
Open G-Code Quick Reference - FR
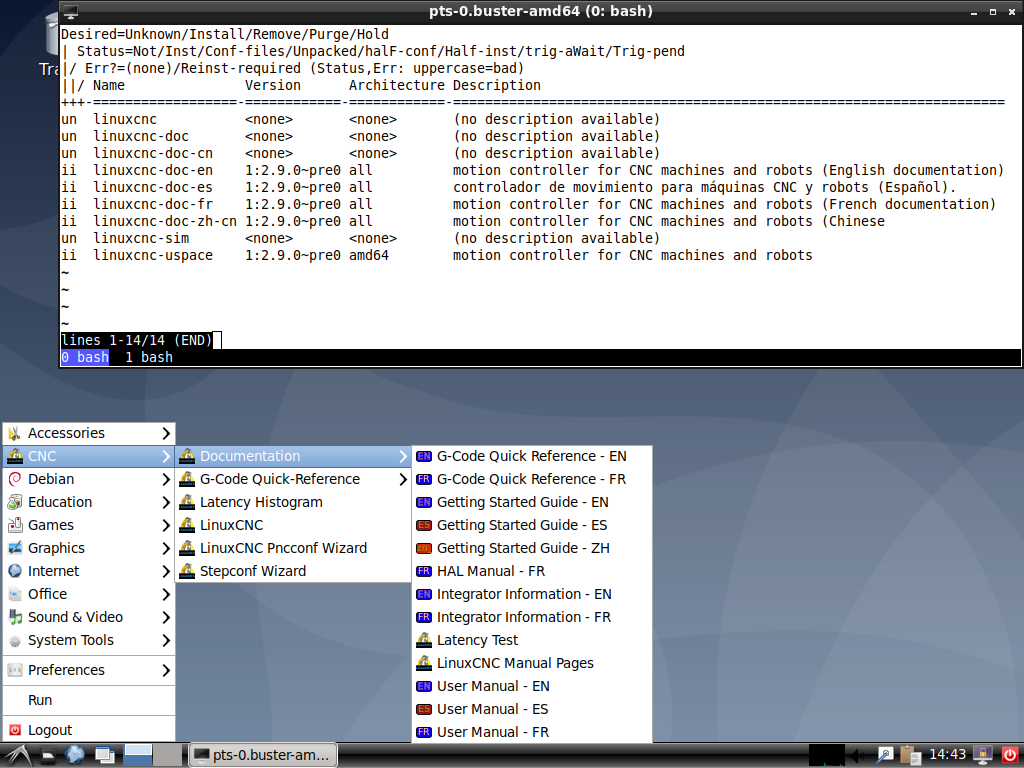(x=532, y=479)
